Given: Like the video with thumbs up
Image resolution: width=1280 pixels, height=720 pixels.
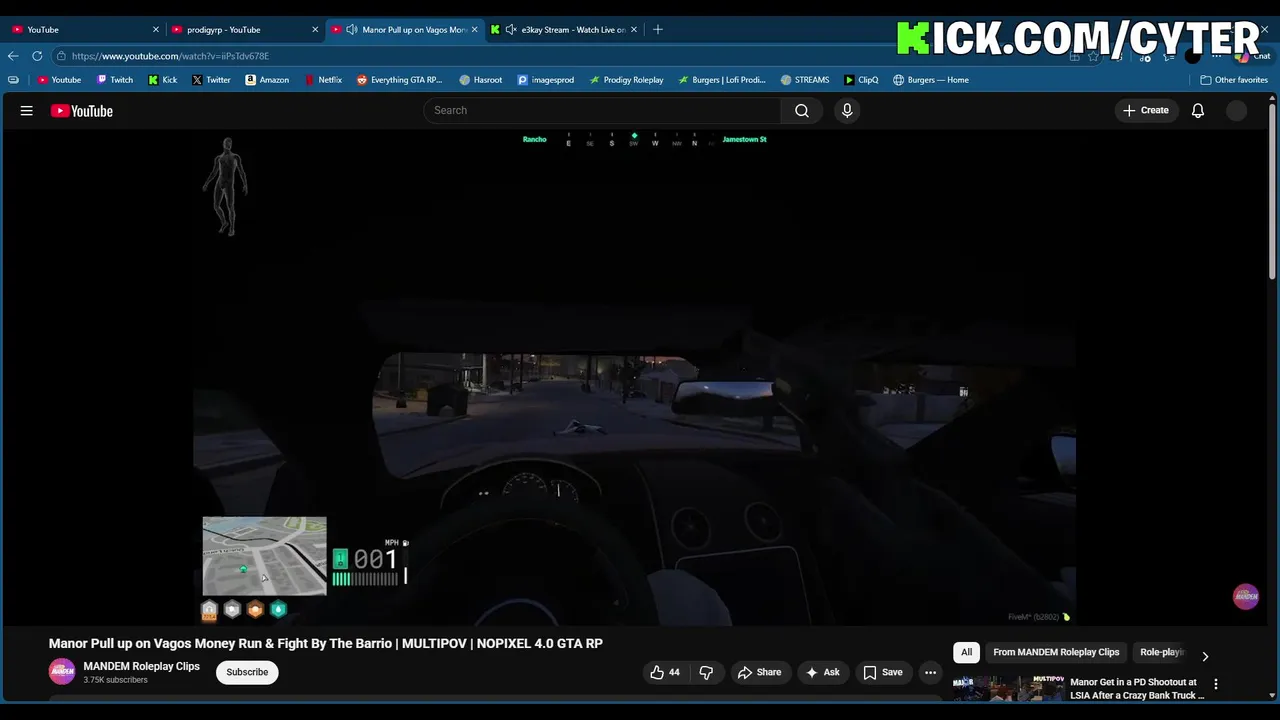Looking at the screenshot, I should click(x=664, y=672).
